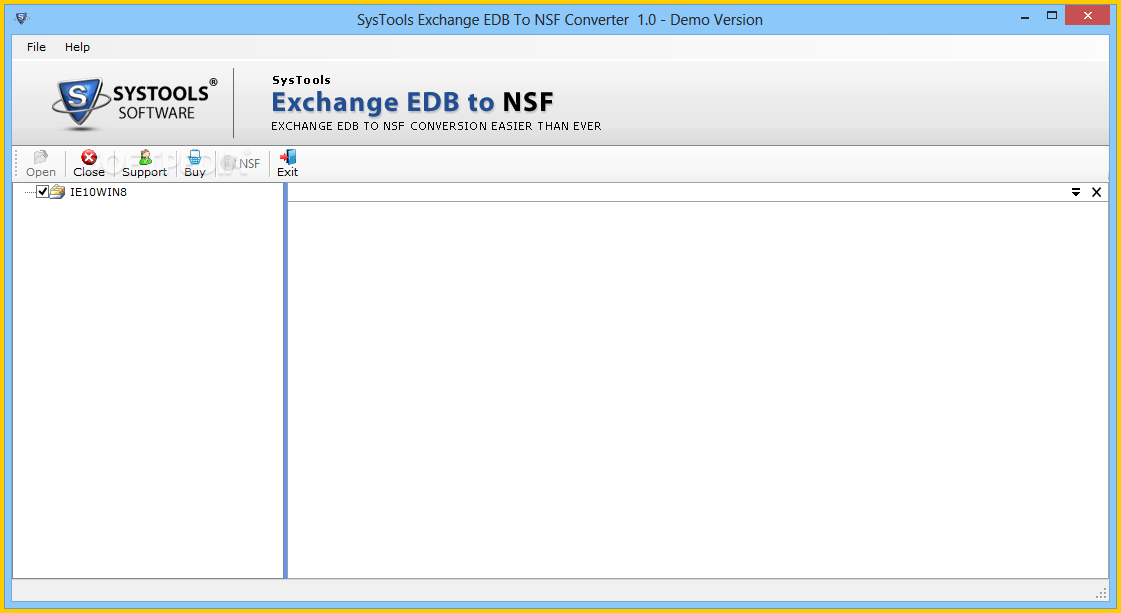
Task: Open the right pane dropdown arrow
Action: pyautogui.click(x=1076, y=192)
